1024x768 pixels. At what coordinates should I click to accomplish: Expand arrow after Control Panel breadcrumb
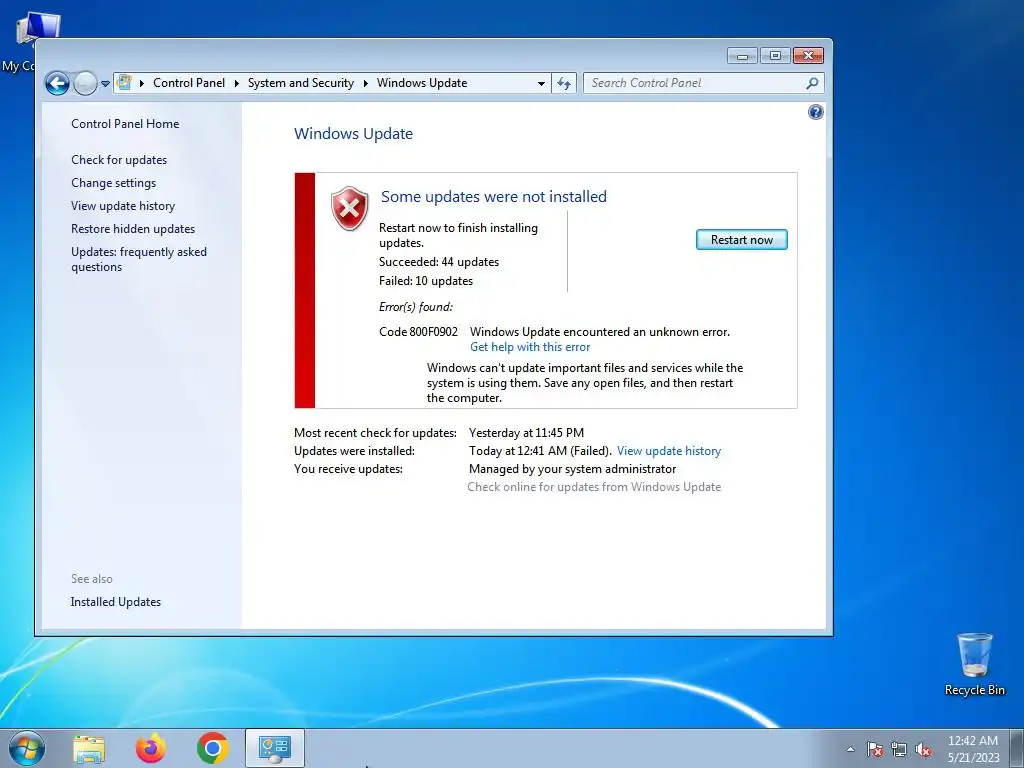(x=236, y=83)
